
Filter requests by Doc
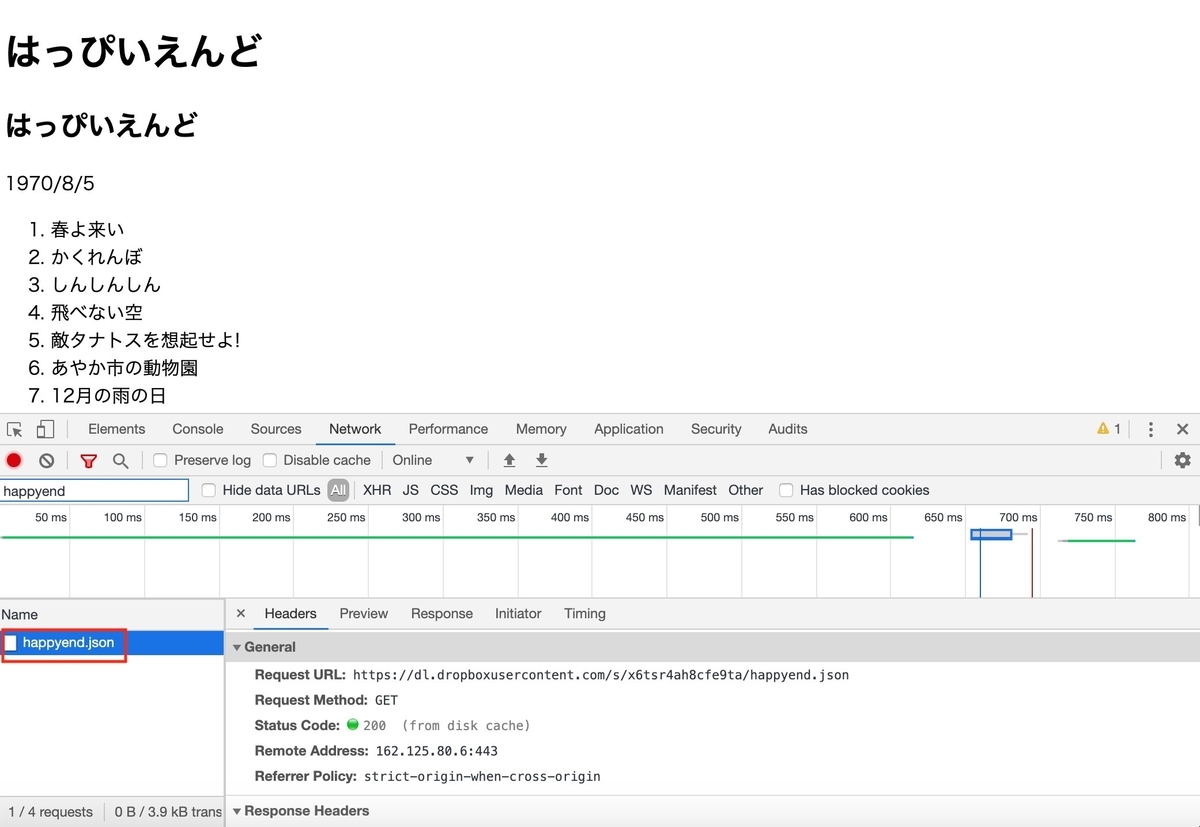pos(606,490)
